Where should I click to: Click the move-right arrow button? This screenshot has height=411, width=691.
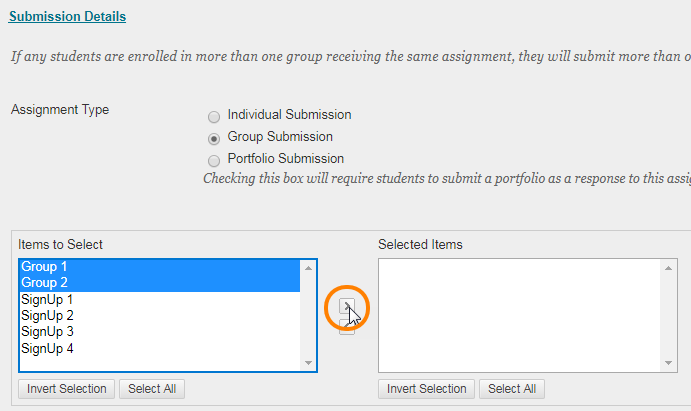pyautogui.click(x=346, y=307)
